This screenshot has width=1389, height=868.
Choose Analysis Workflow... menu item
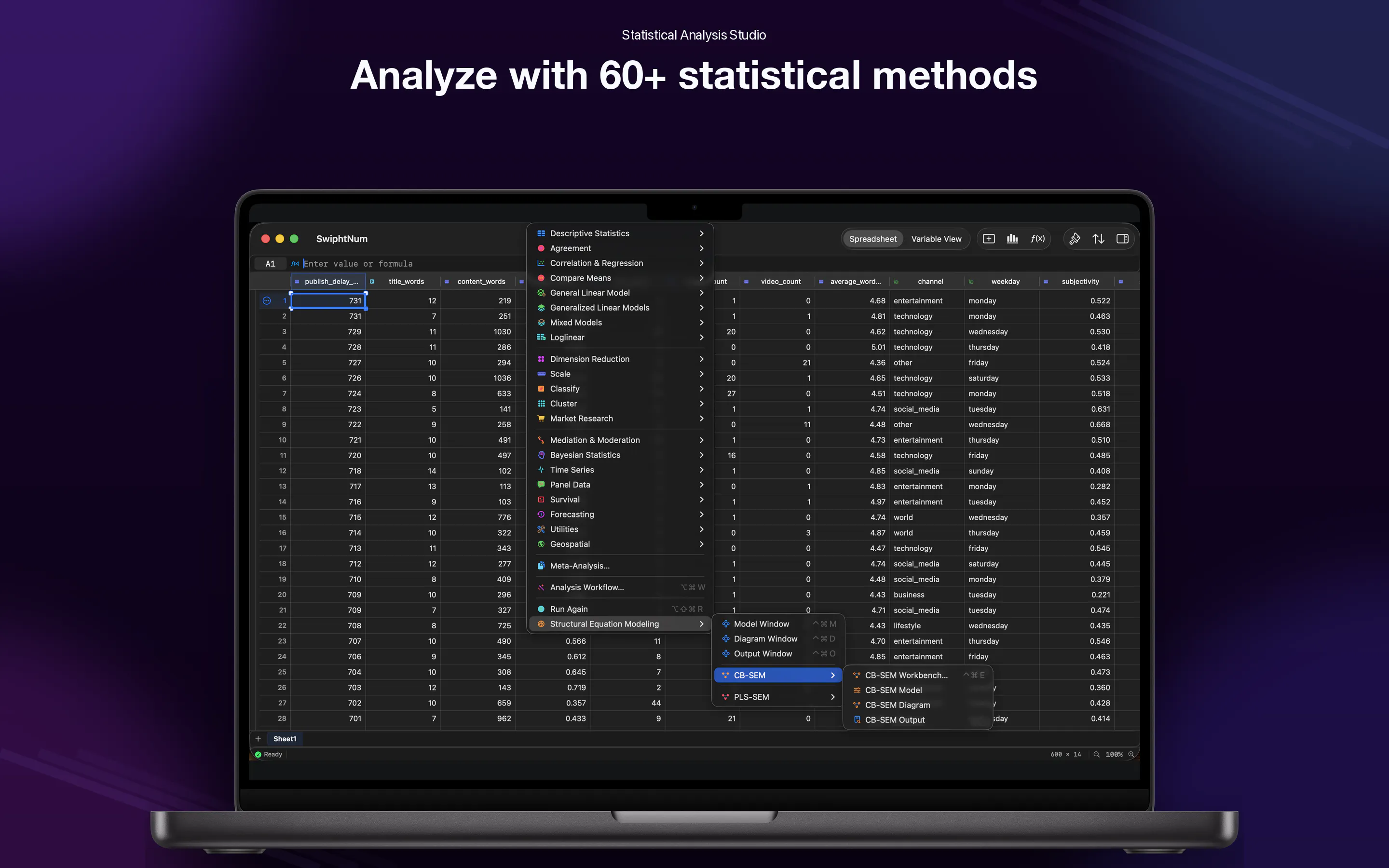pos(620,587)
